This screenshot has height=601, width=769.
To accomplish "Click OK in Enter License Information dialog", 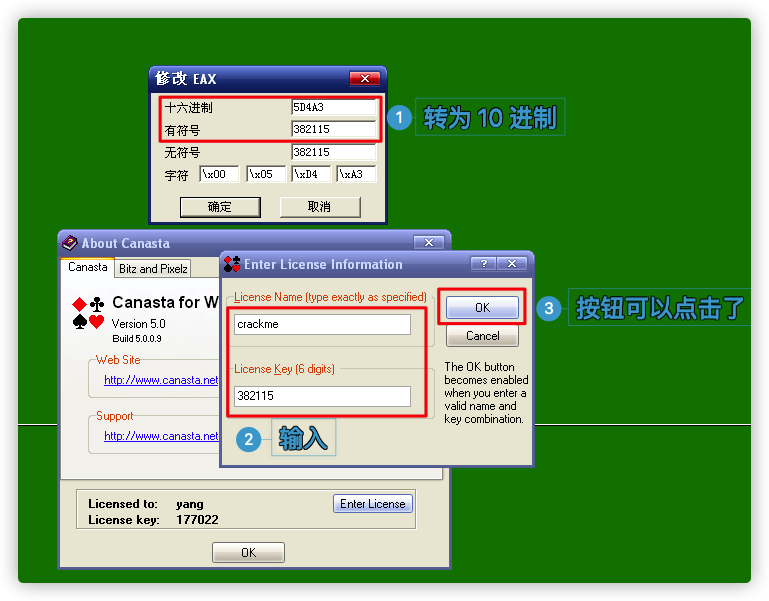I will point(482,307).
